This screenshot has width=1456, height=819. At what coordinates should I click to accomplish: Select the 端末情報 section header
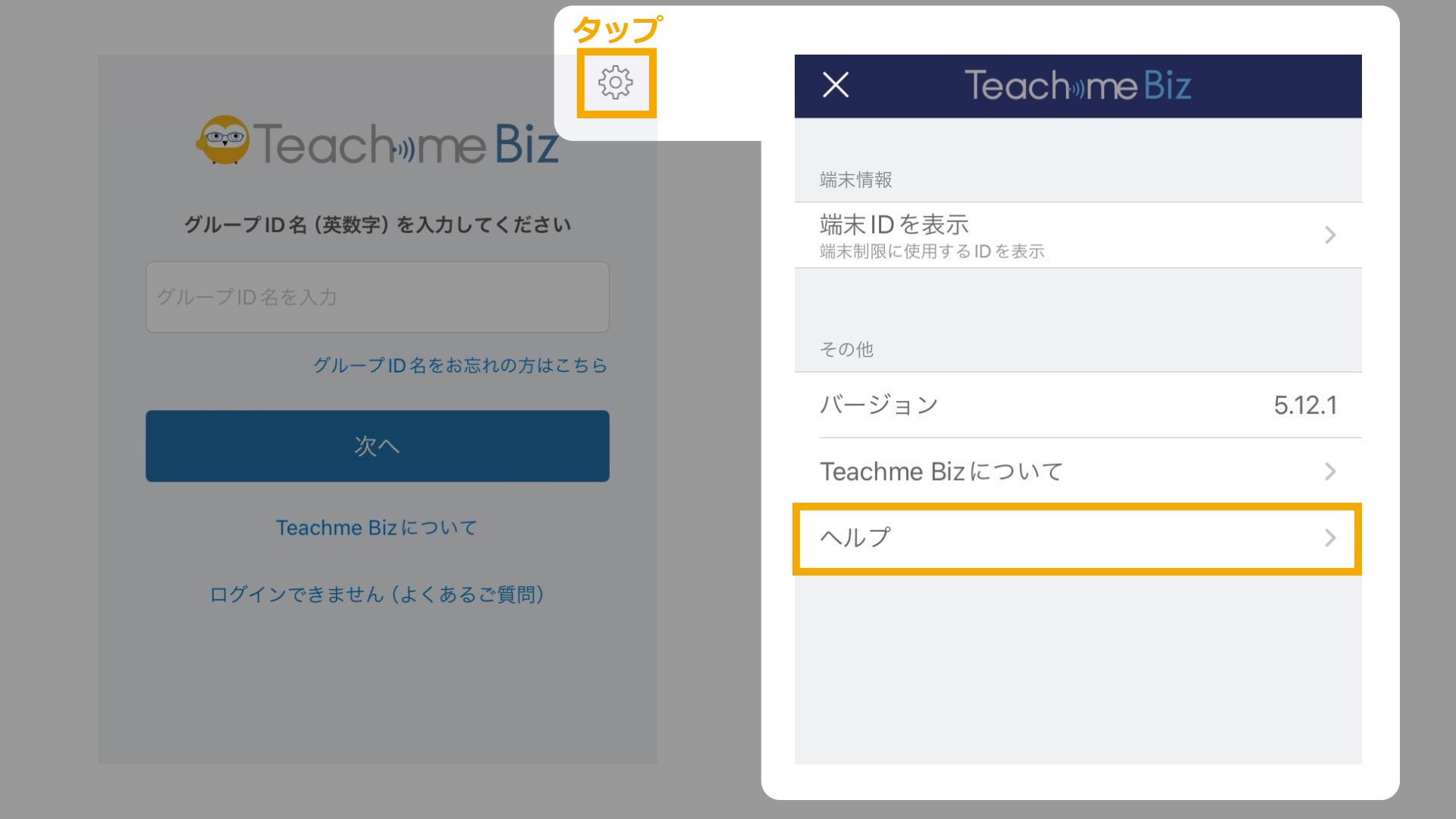(x=855, y=180)
